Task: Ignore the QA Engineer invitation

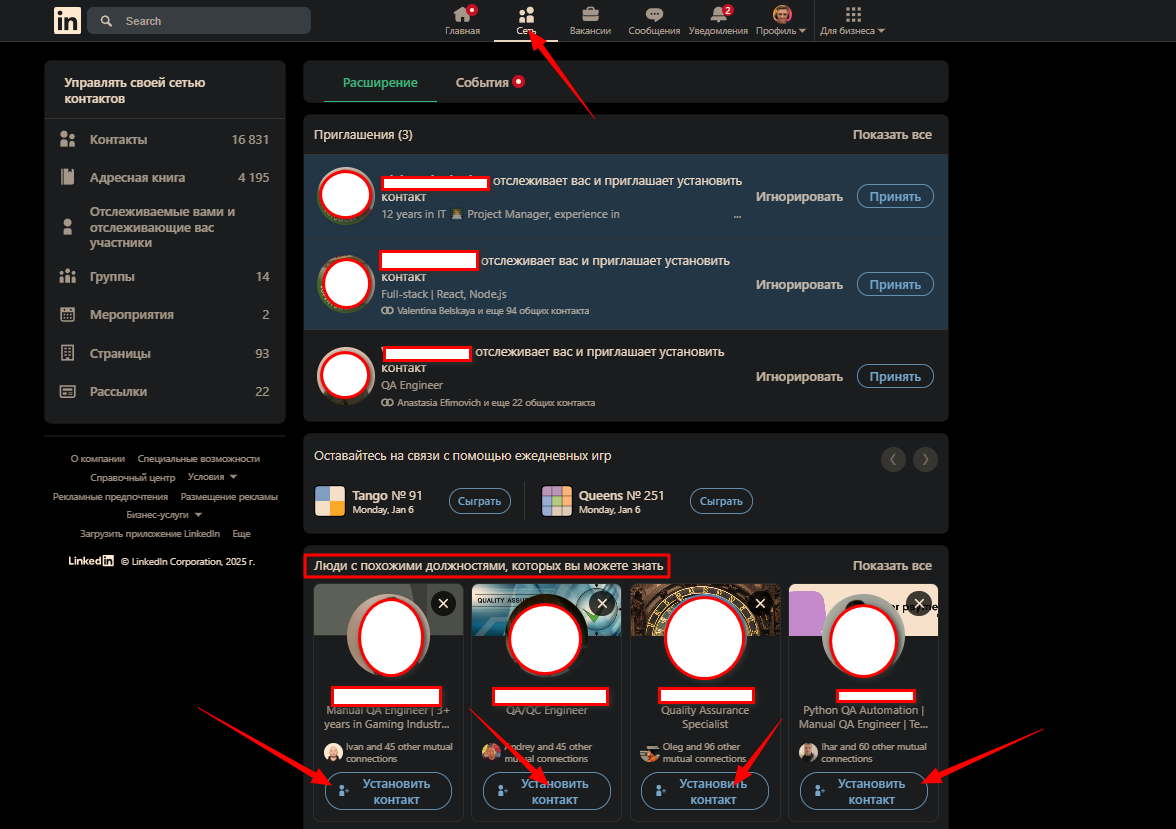Action: (x=799, y=377)
